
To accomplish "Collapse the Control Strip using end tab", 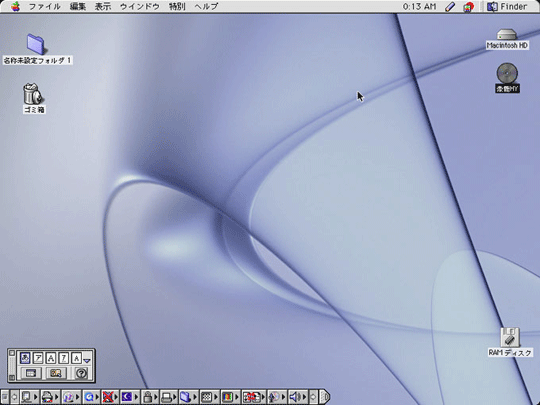I will (325, 397).
